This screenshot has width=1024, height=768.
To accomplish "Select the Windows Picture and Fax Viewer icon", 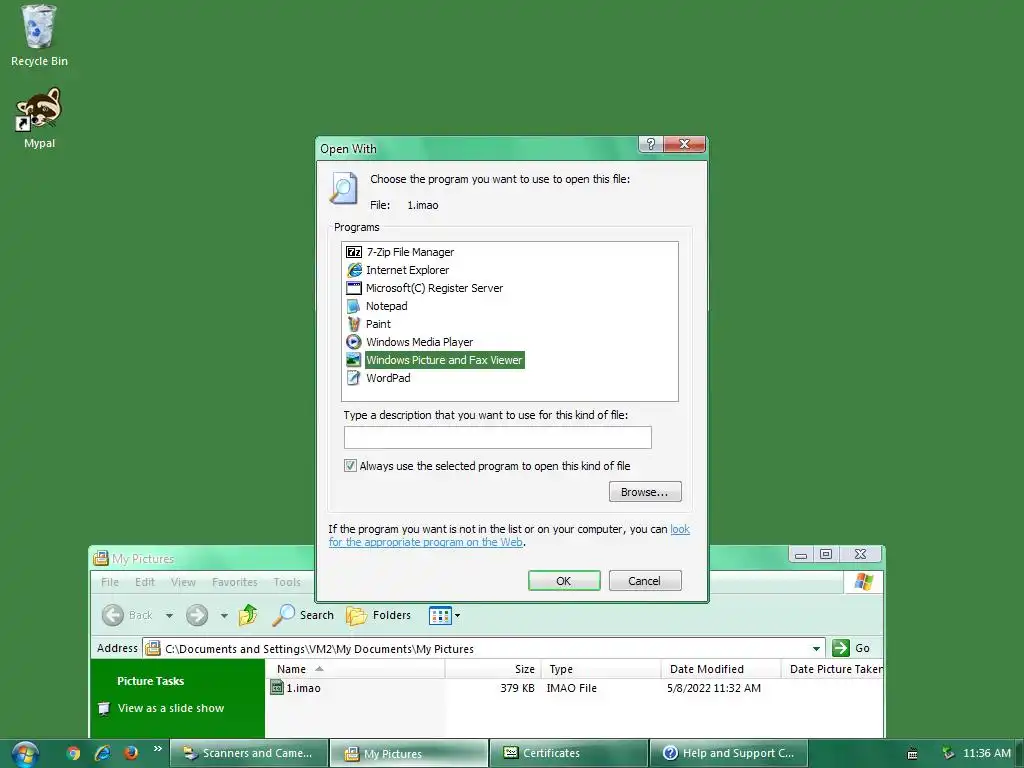I will point(353,360).
